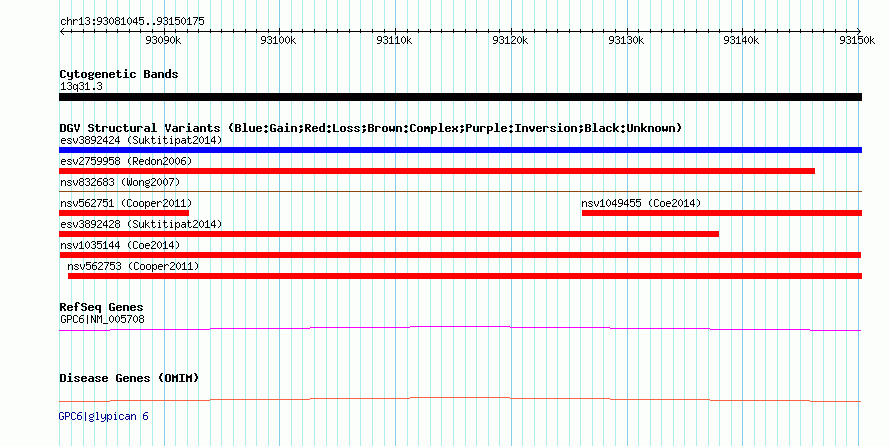Viewport: 890px width, 446px height.
Task: Click the 93140k ruler position
Action: [x=741, y=40]
